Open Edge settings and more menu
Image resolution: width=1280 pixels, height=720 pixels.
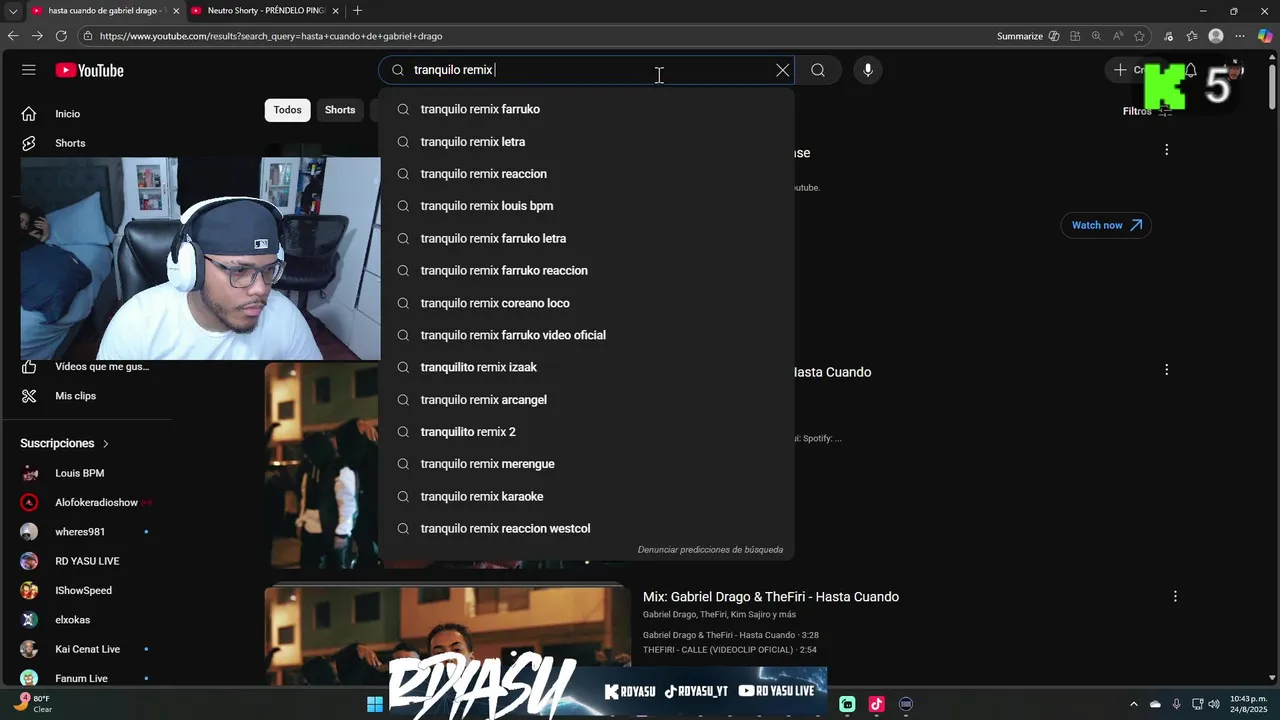1240,36
